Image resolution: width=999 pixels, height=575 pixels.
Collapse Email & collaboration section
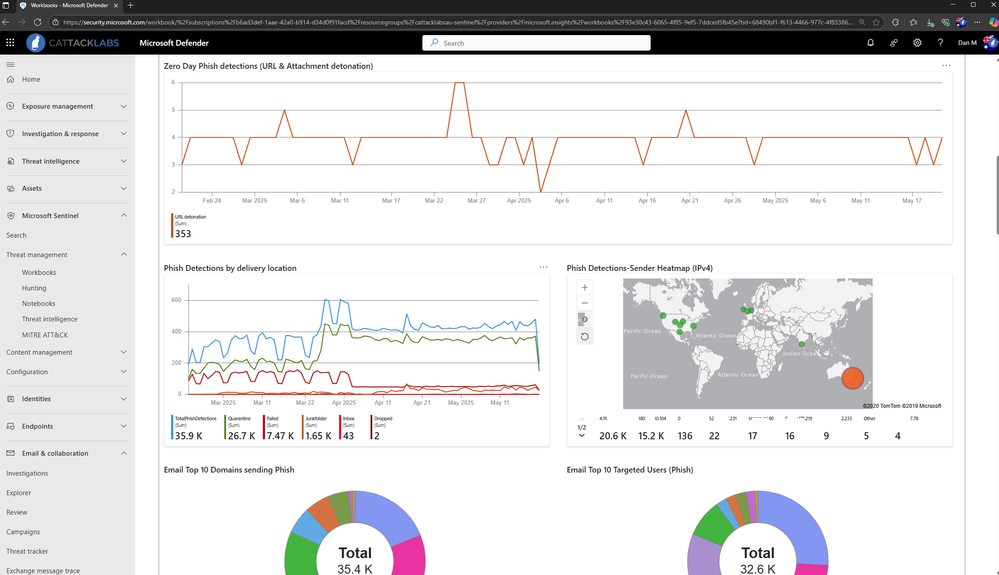pyautogui.click(x=124, y=453)
